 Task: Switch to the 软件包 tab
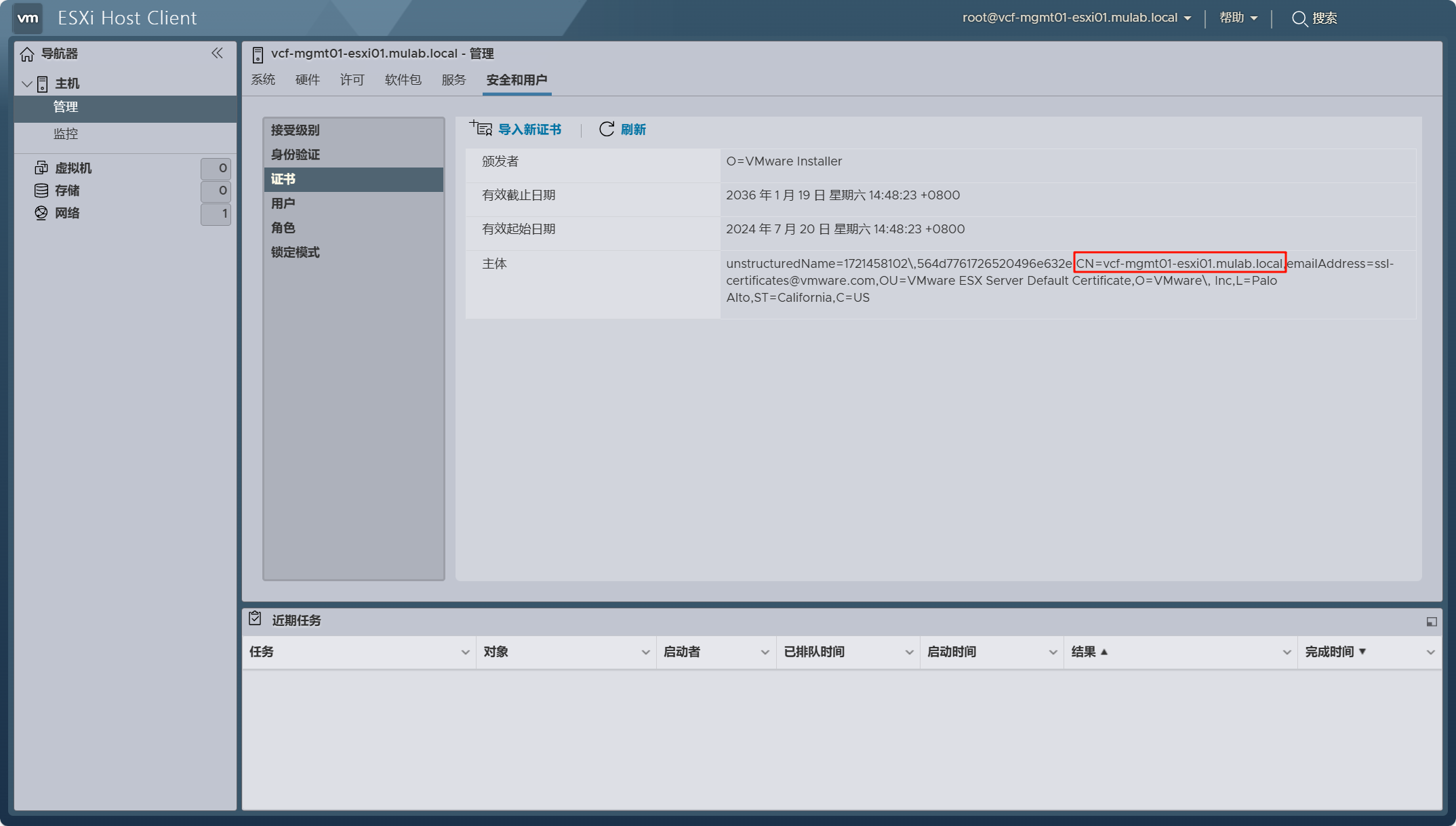click(x=403, y=80)
